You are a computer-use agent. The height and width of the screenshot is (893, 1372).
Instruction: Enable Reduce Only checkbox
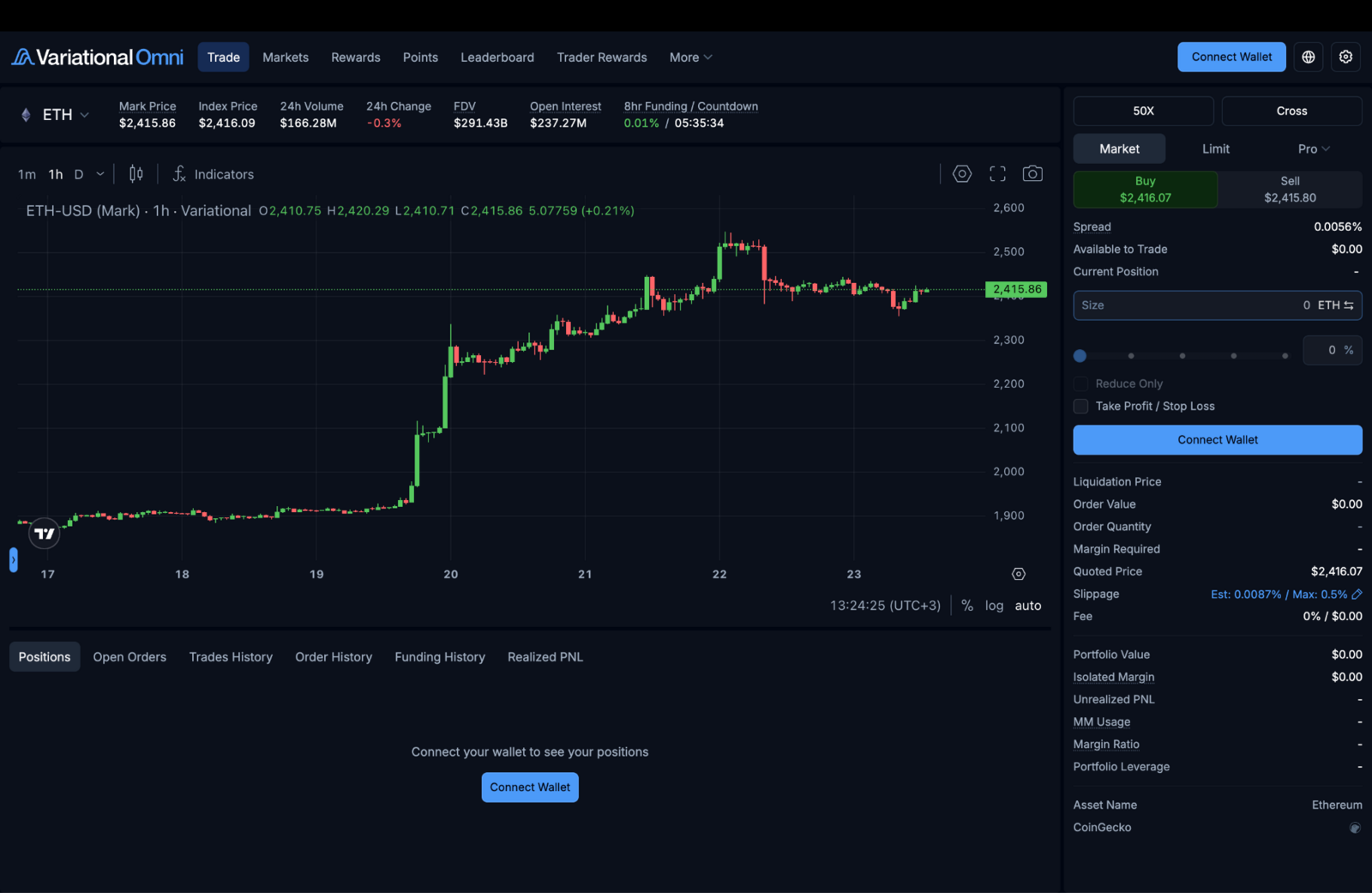pyautogui.click(x=1080, y=383)
